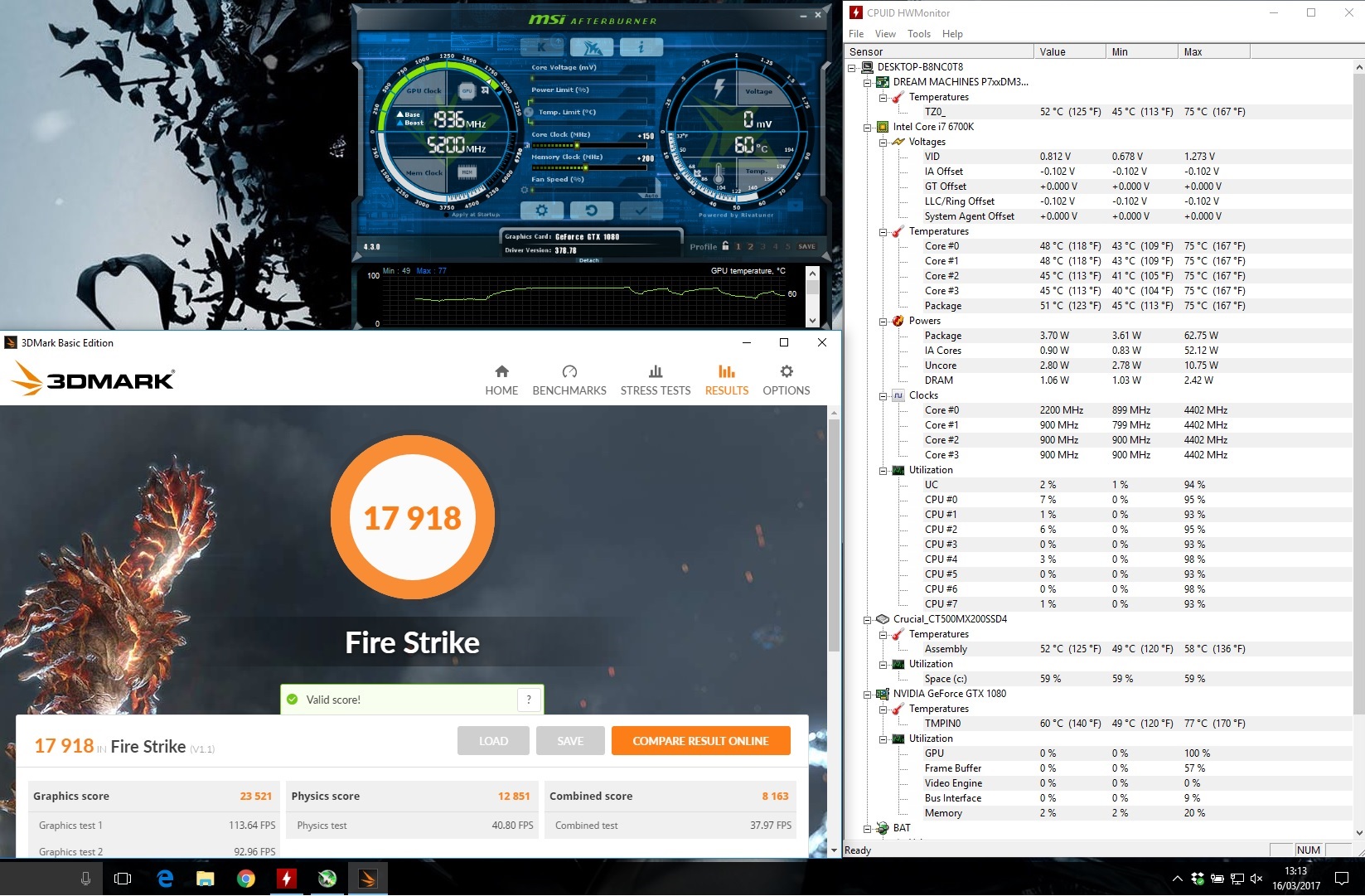Launch Microsoft Edge from the taskbar
The width and height of the screenshot is (1365, 896).
click(x=165, y=878)
